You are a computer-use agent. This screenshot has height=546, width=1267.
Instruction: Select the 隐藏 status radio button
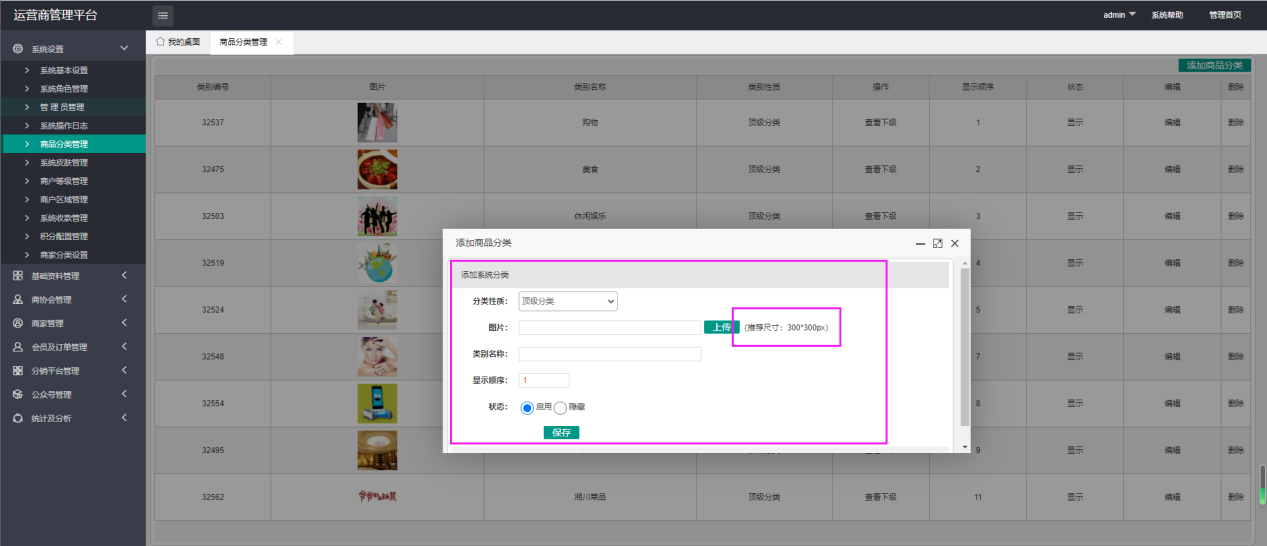560,407
